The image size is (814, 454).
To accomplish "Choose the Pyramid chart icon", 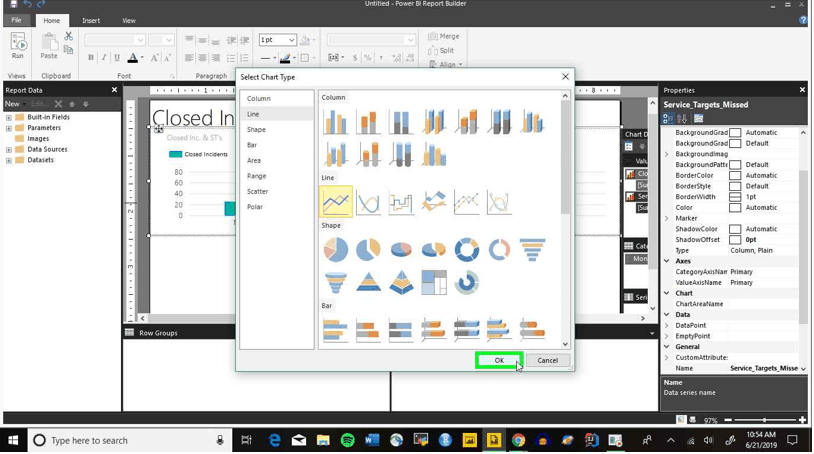I will click(368, 282).
